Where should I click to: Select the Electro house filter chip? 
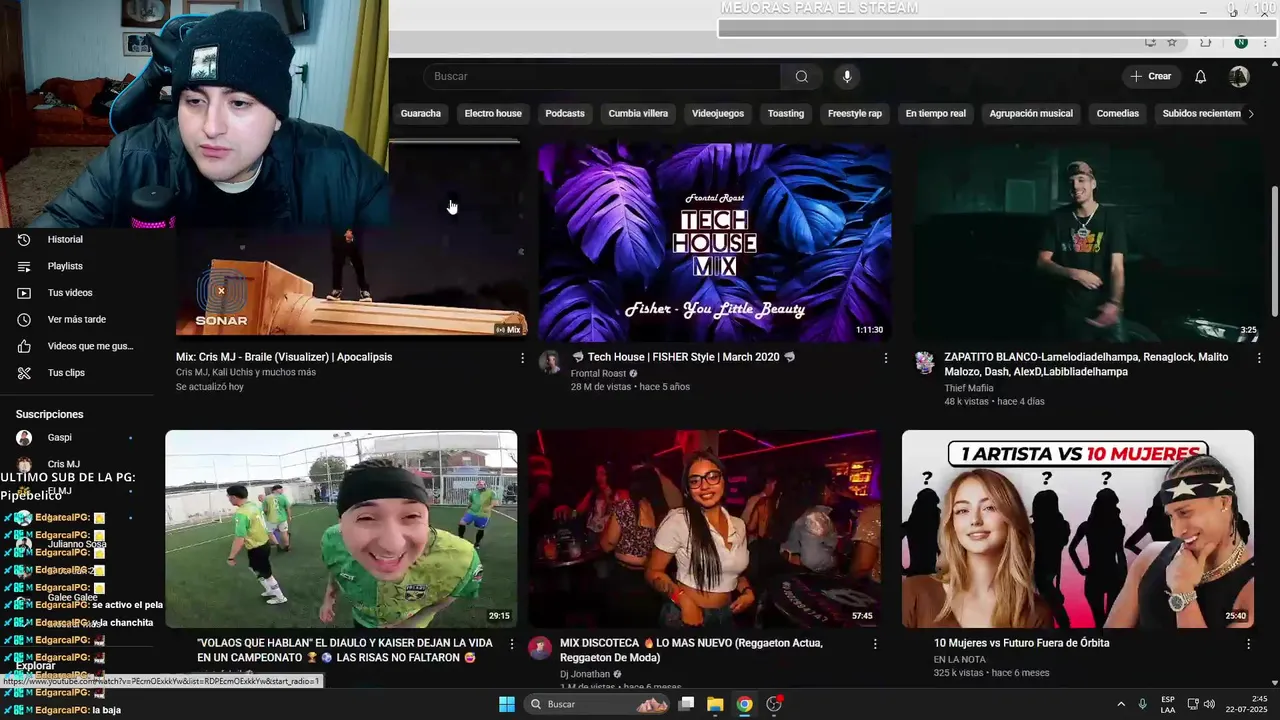[x=493, y=114]
